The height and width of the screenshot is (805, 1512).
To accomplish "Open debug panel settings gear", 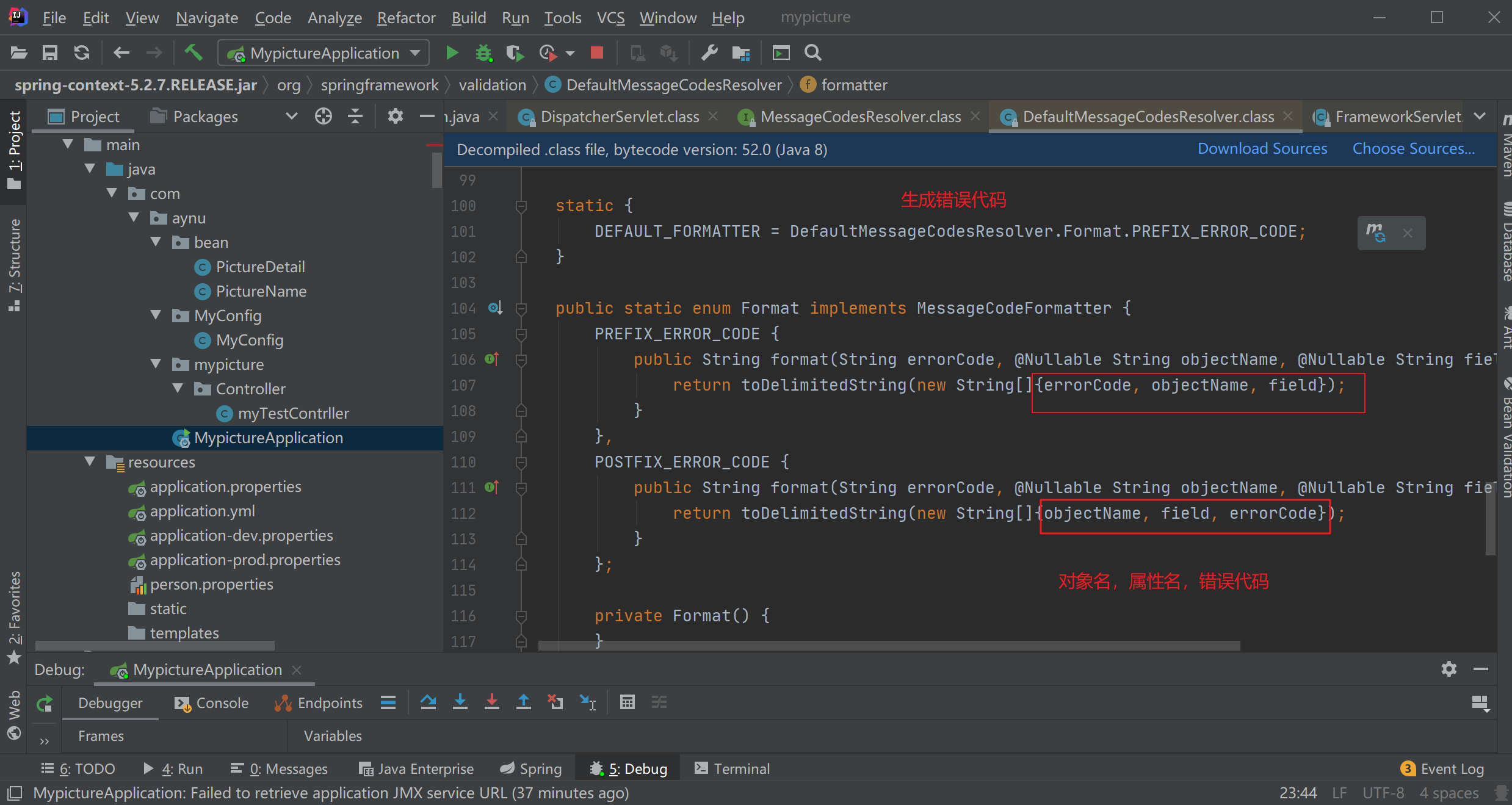I will coord(1449,670).
